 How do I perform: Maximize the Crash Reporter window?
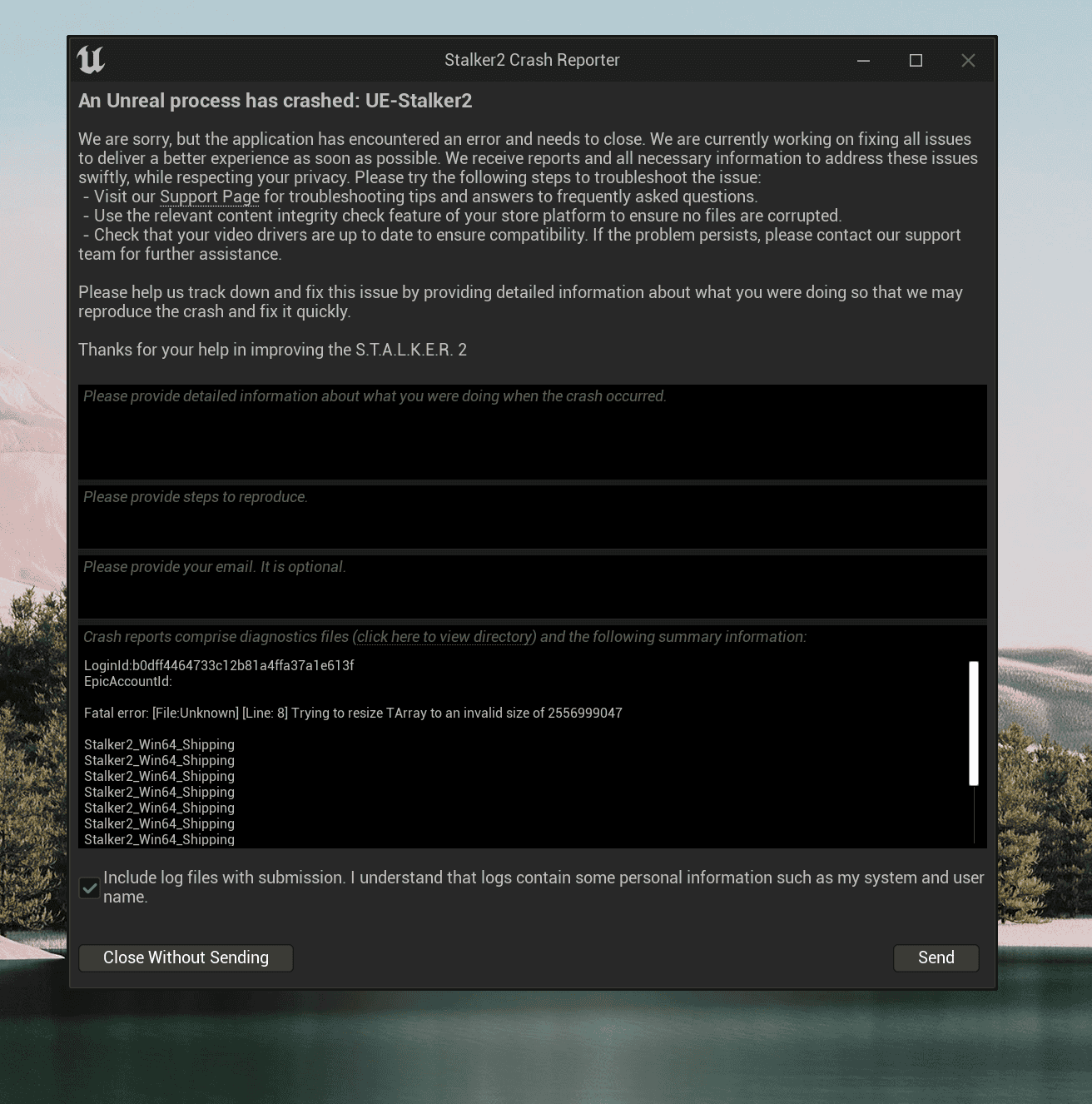pos(916,60)
